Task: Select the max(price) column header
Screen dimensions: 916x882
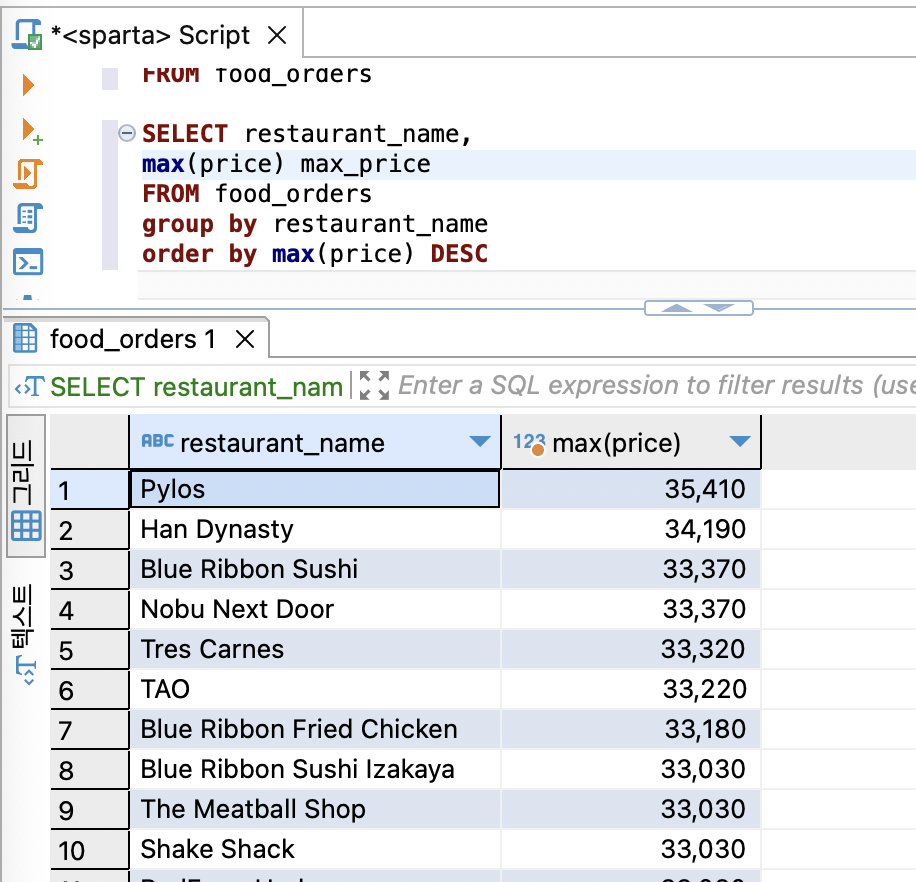Action: [631, 442]
